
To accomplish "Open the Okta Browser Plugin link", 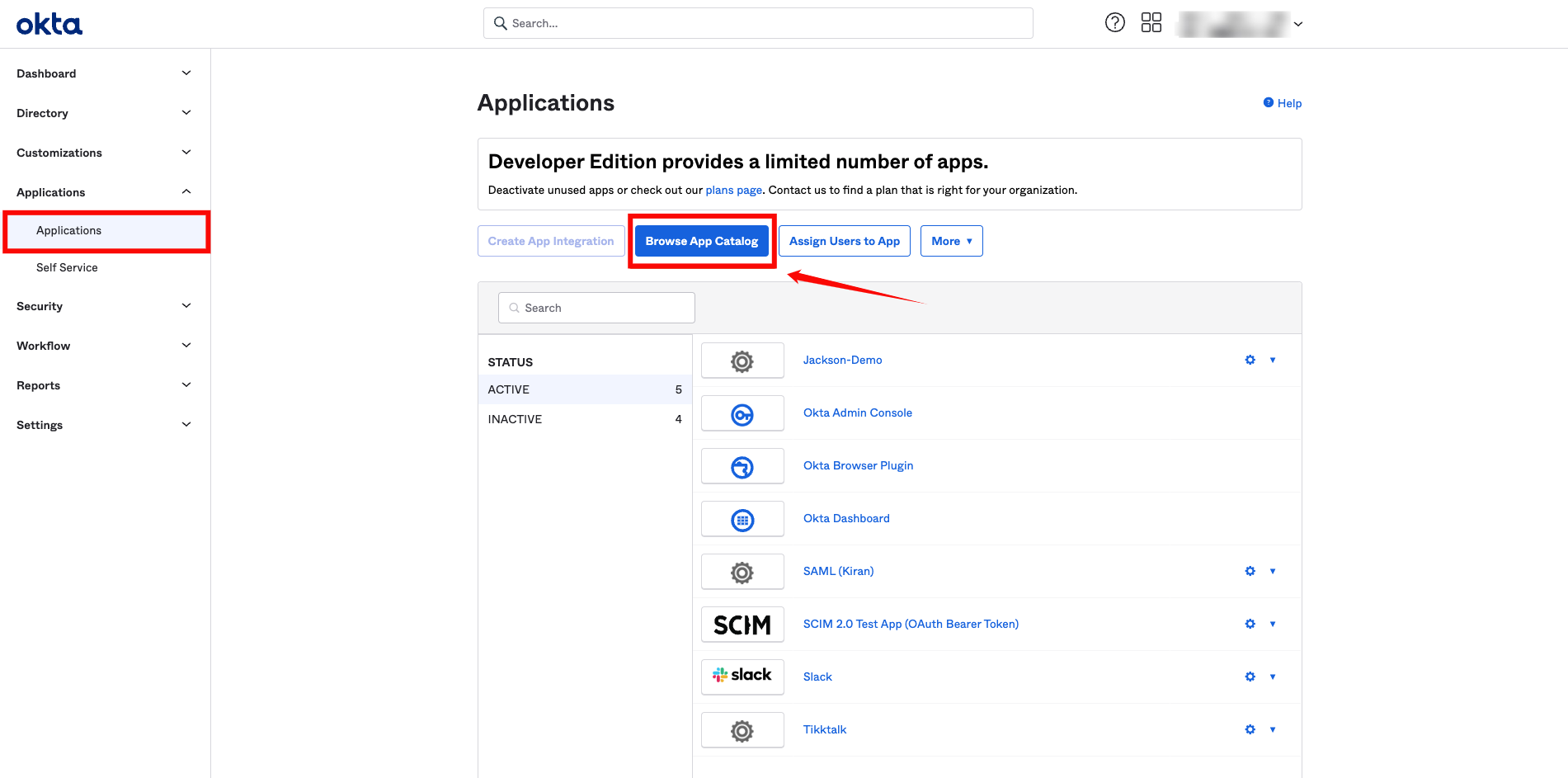I will 858,465.
